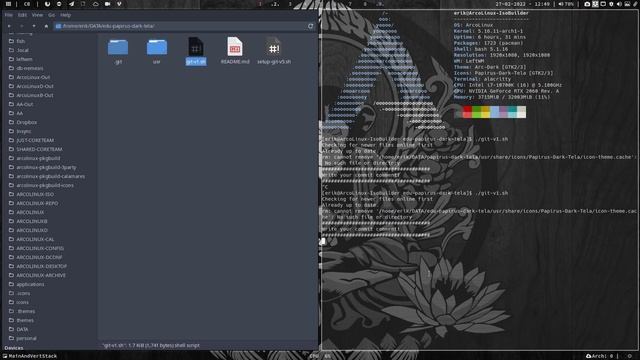Click the back arrow in file manager toolbar
The width and height of the screenshot is (640, 360).
coord(9,26)
